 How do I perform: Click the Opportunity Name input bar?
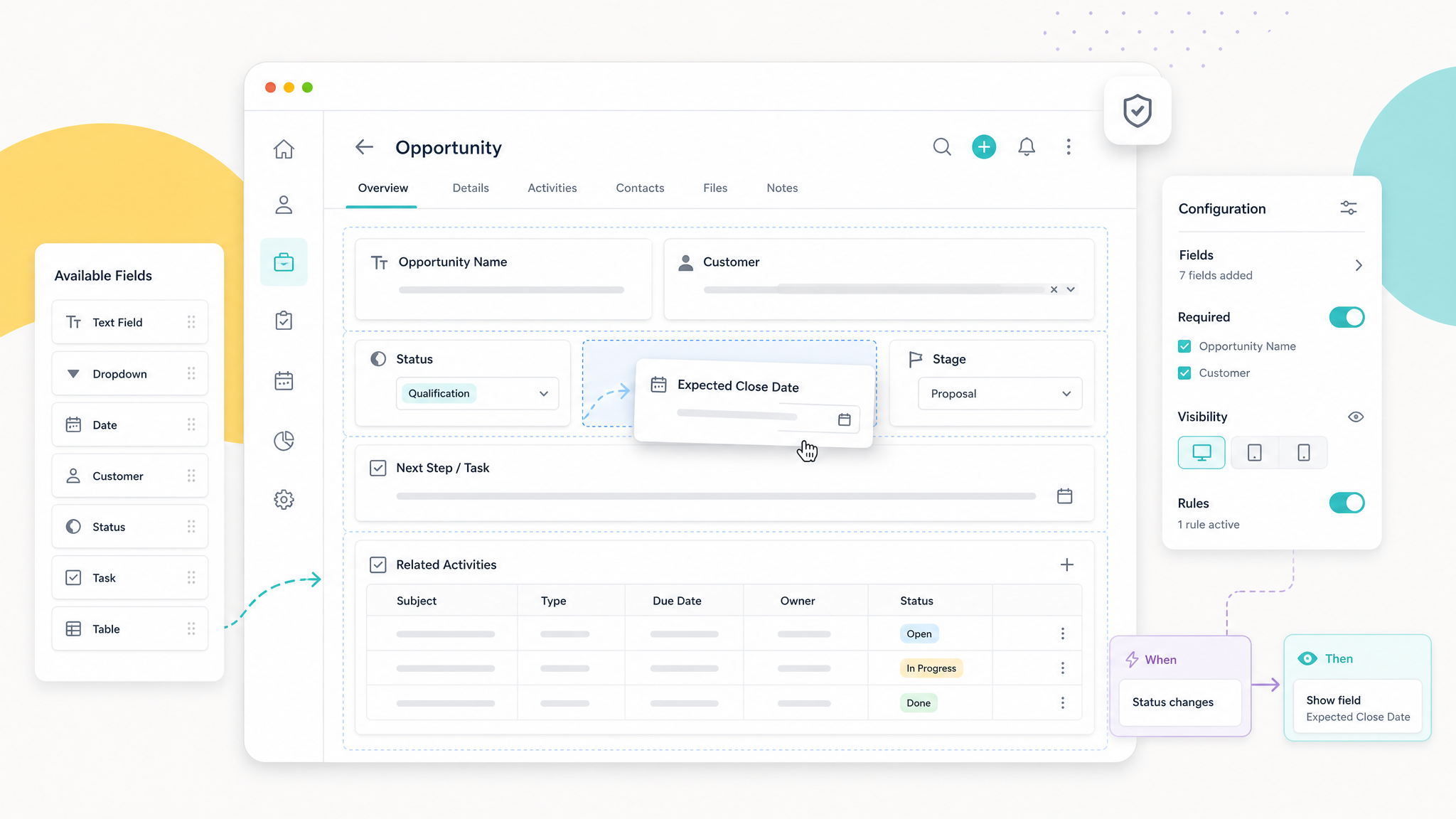tap(511, 289)
